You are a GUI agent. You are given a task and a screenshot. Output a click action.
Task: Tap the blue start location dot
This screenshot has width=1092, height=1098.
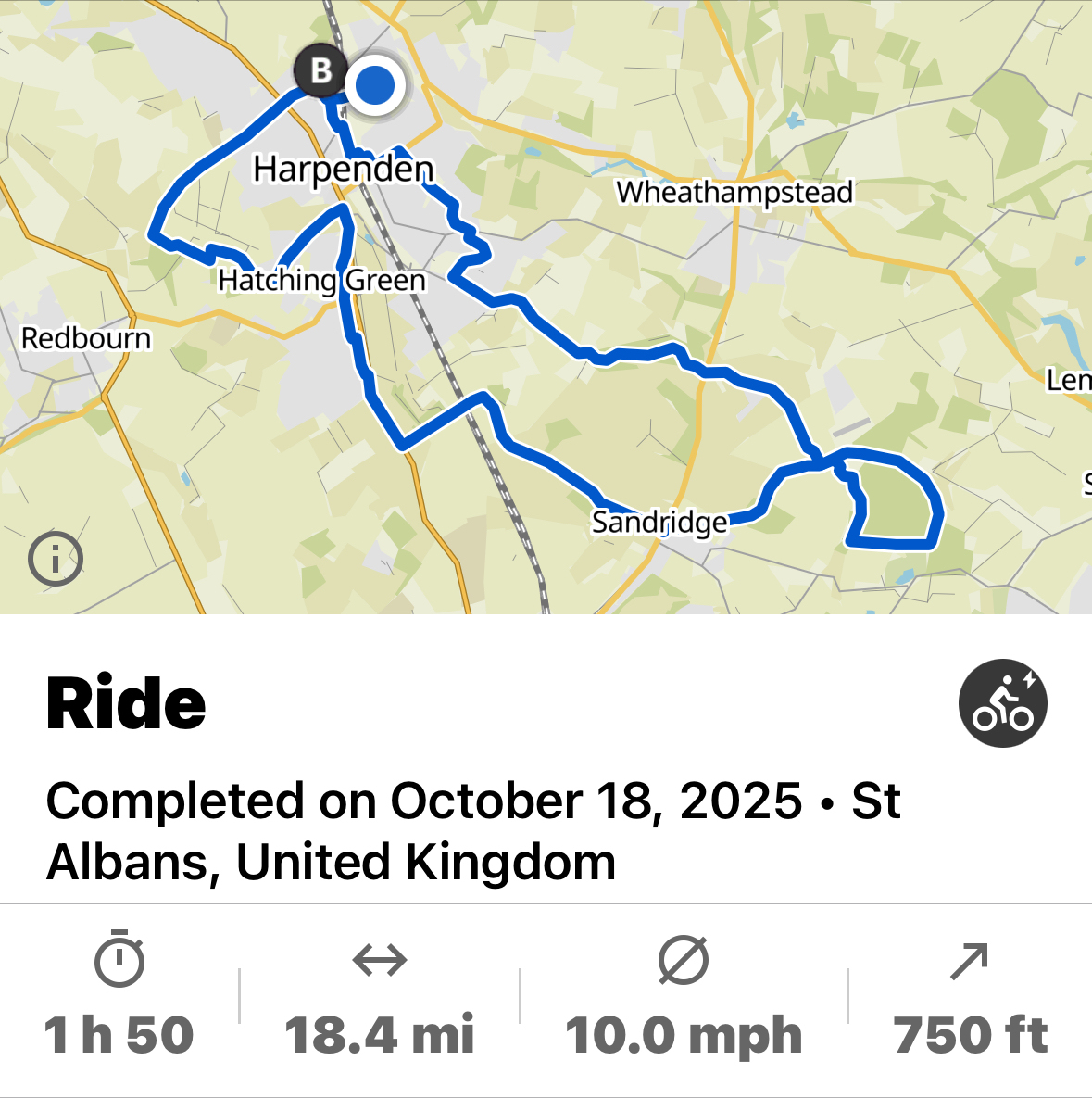click(375, 84)
